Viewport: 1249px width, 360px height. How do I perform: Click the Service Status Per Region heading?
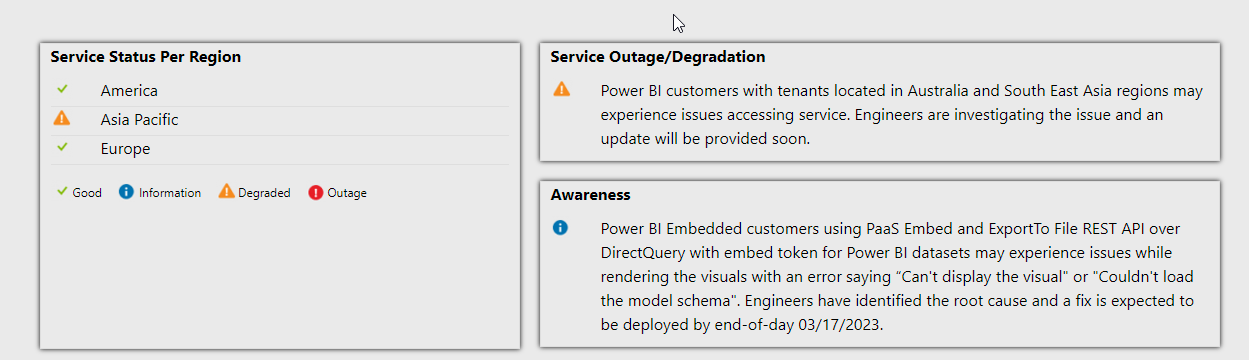pyautogui.click(x=146, y=57)
